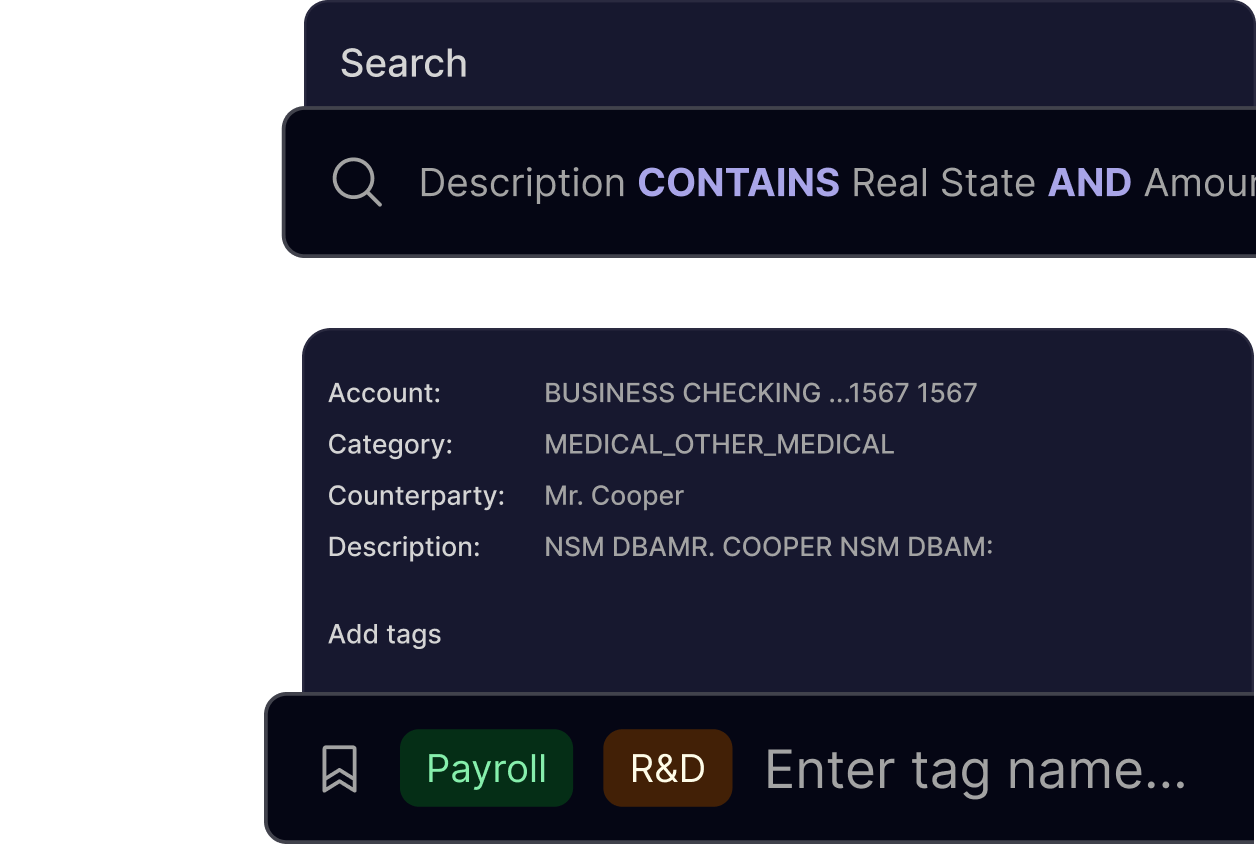Viewport: 1256px width, 844px height.
Task: Click the Add tags label
Action: [385, 634]
